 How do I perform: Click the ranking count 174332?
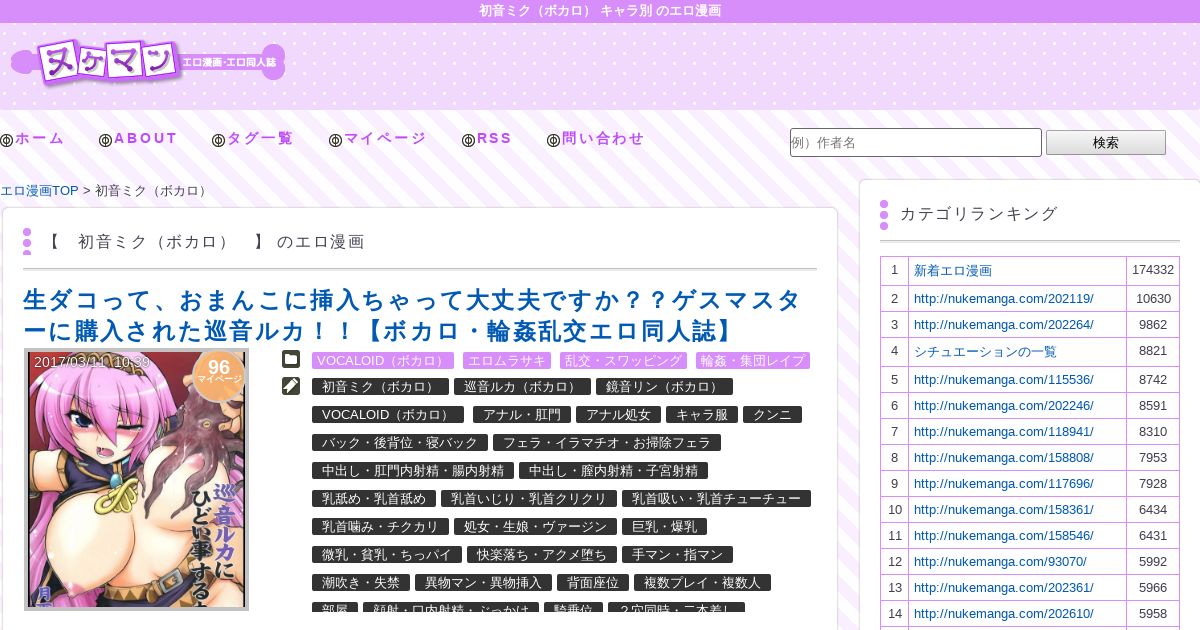(x=1153, y=270)
